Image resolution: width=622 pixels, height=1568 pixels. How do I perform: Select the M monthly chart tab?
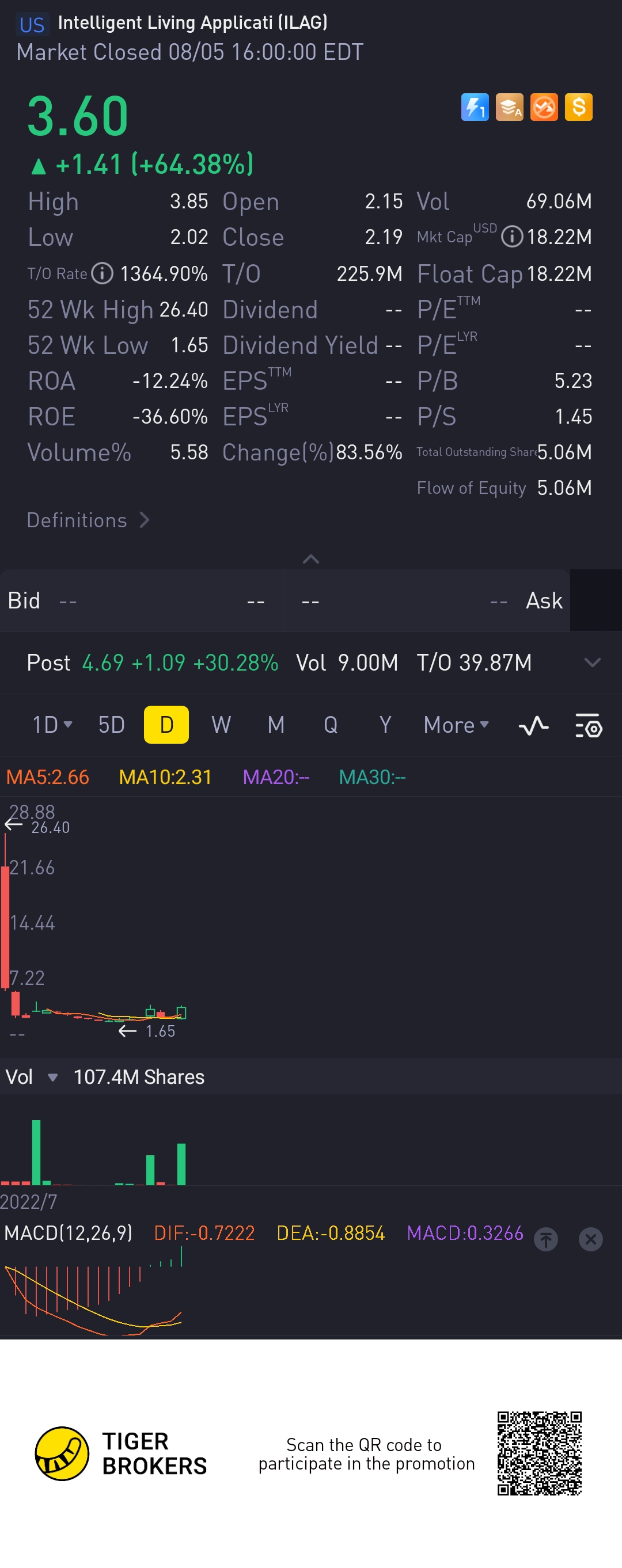tap(276, 725)
